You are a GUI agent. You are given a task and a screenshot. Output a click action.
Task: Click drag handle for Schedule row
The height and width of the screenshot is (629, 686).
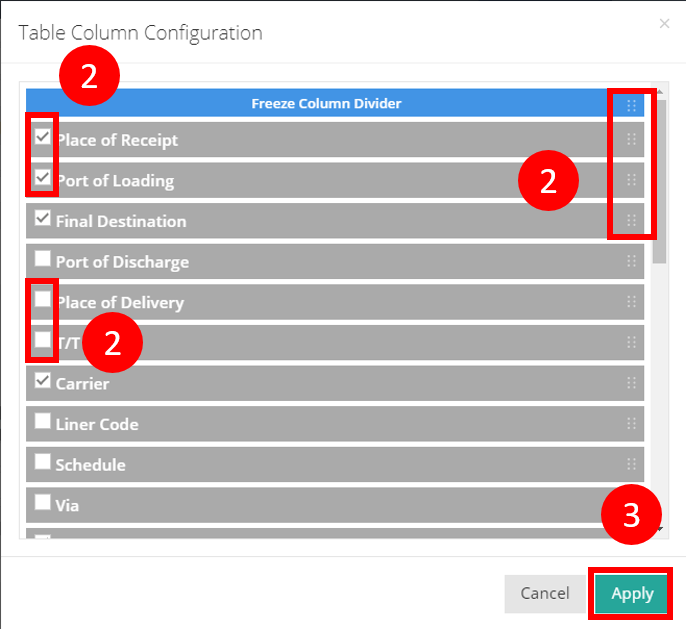click(631, 464)
